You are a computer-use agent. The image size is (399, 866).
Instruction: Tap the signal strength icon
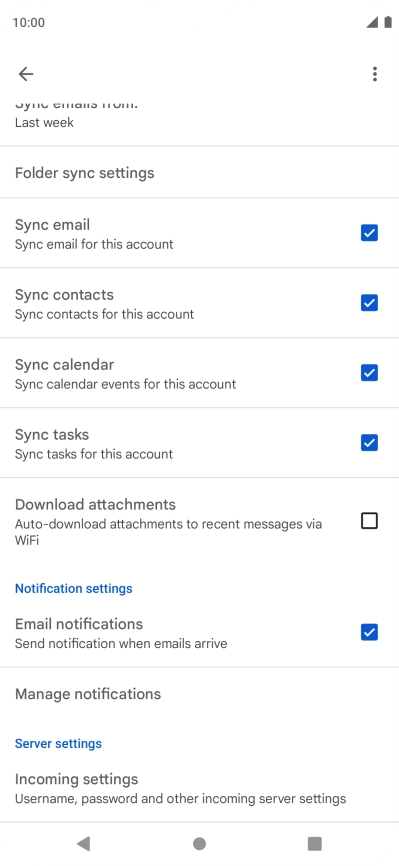point(372,22)
